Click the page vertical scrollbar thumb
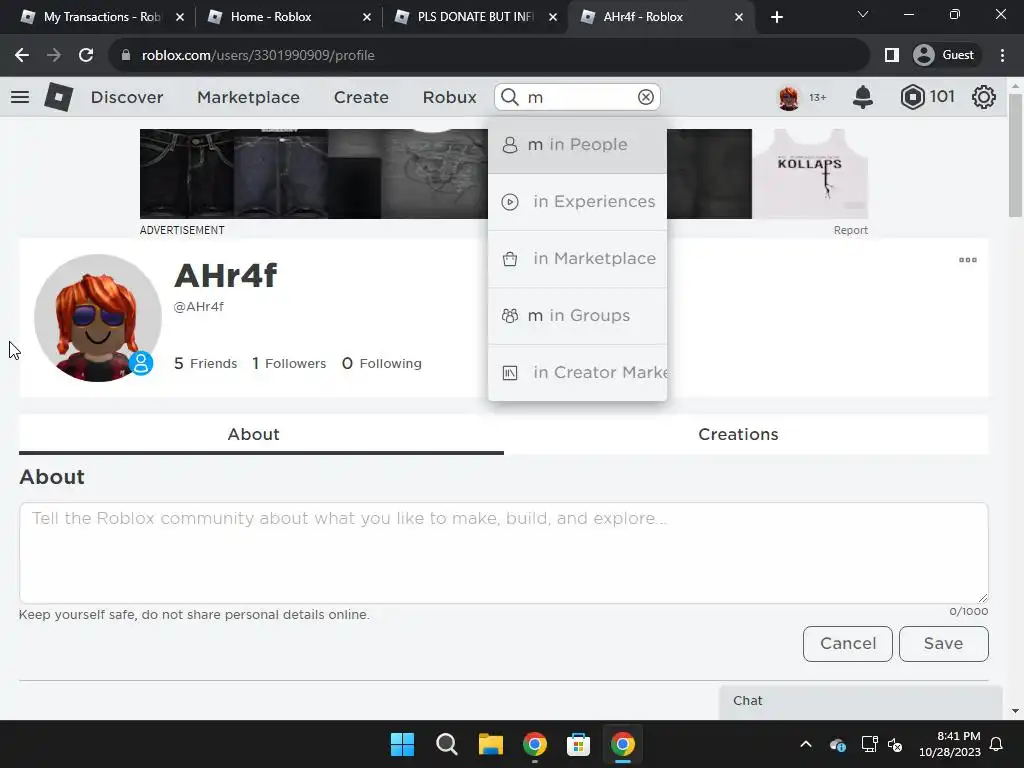This screenshot has height=768, width=1024. pos(1015,155)
